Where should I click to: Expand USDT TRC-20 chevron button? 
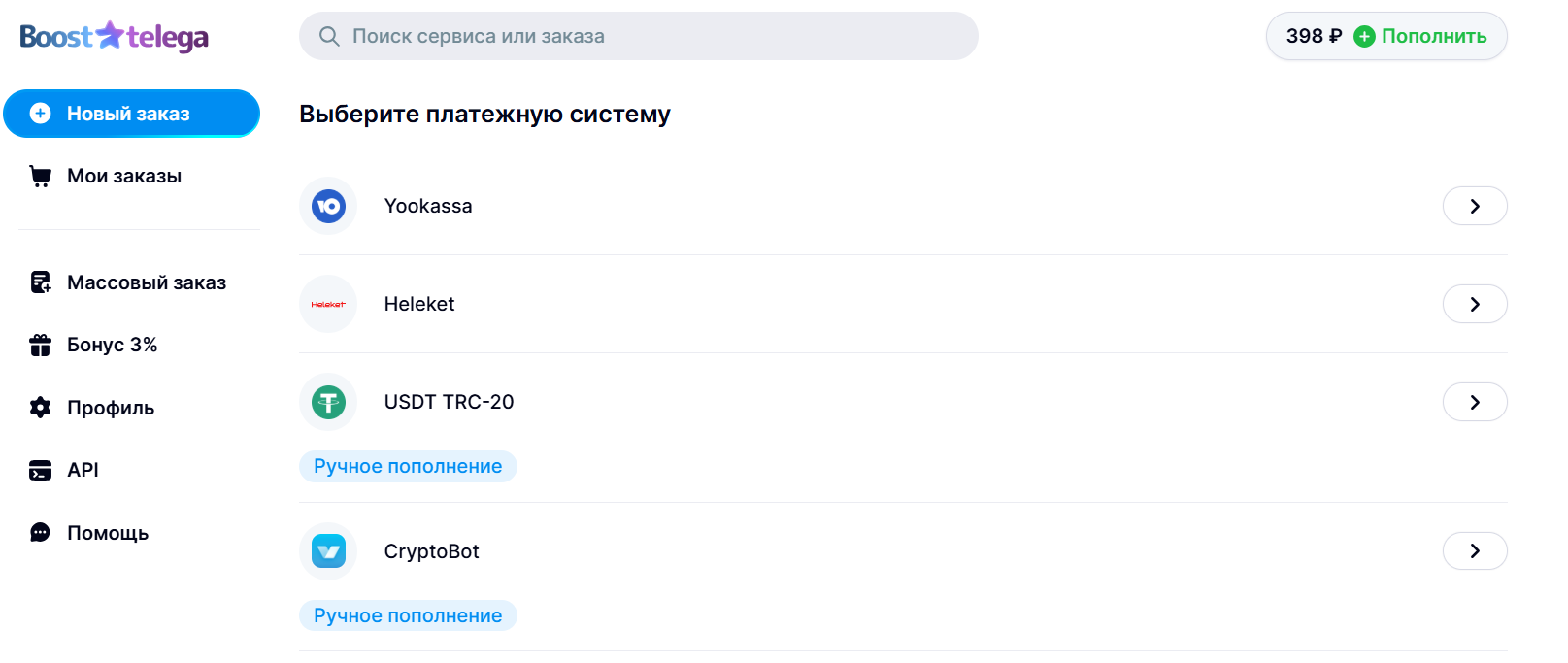click(x=1475, y=402)
